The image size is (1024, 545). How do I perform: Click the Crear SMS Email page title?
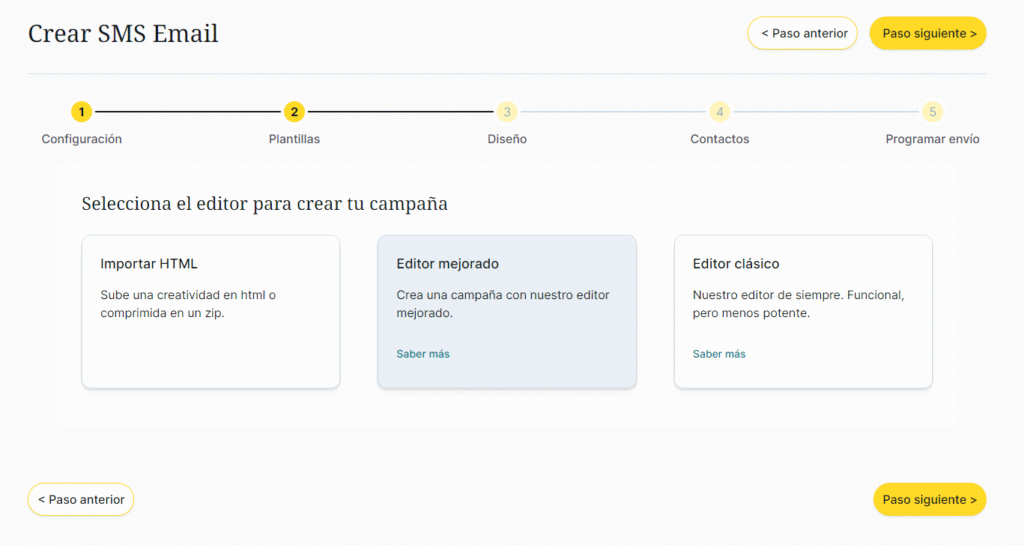point(123,34)
